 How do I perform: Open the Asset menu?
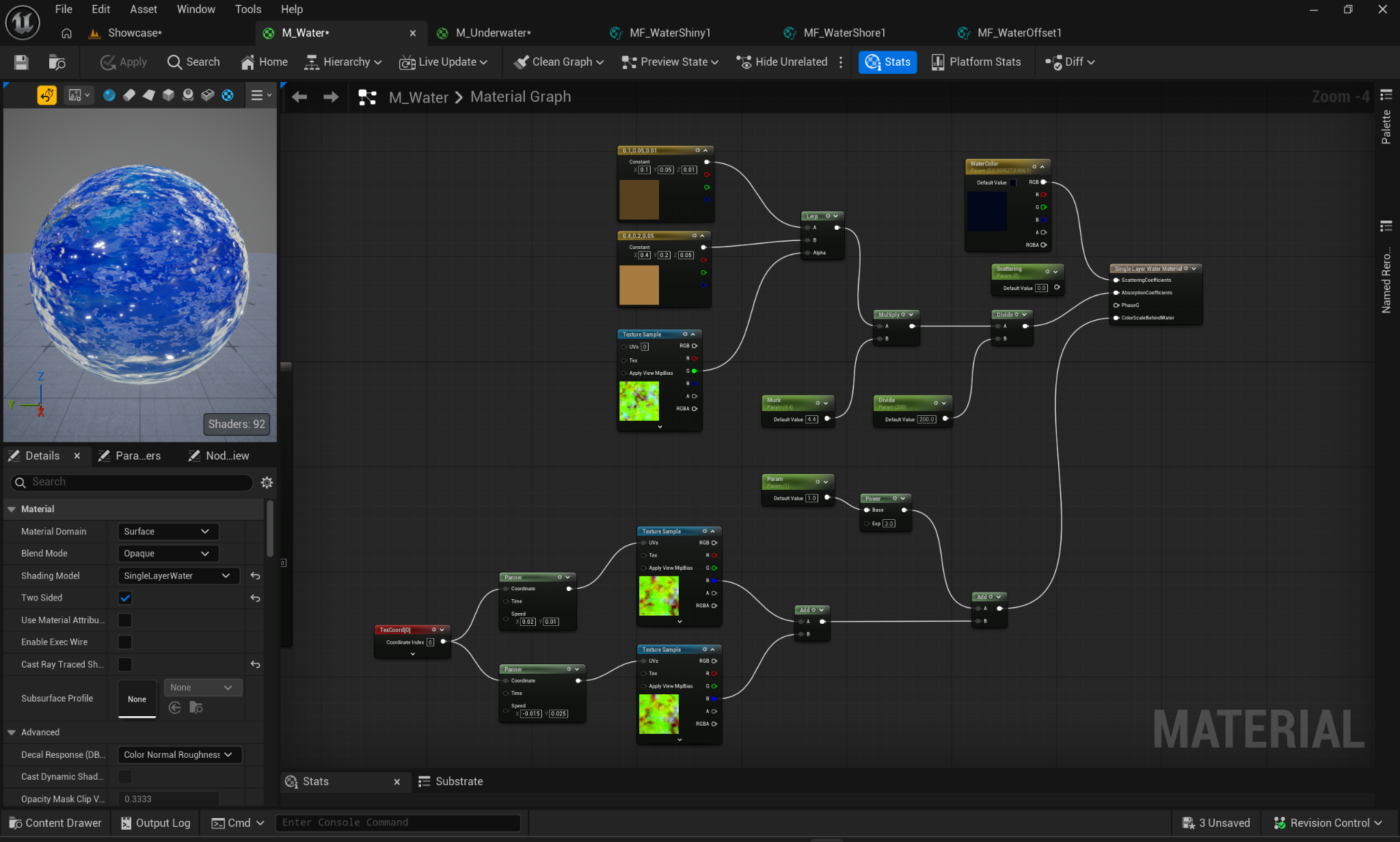144,10
